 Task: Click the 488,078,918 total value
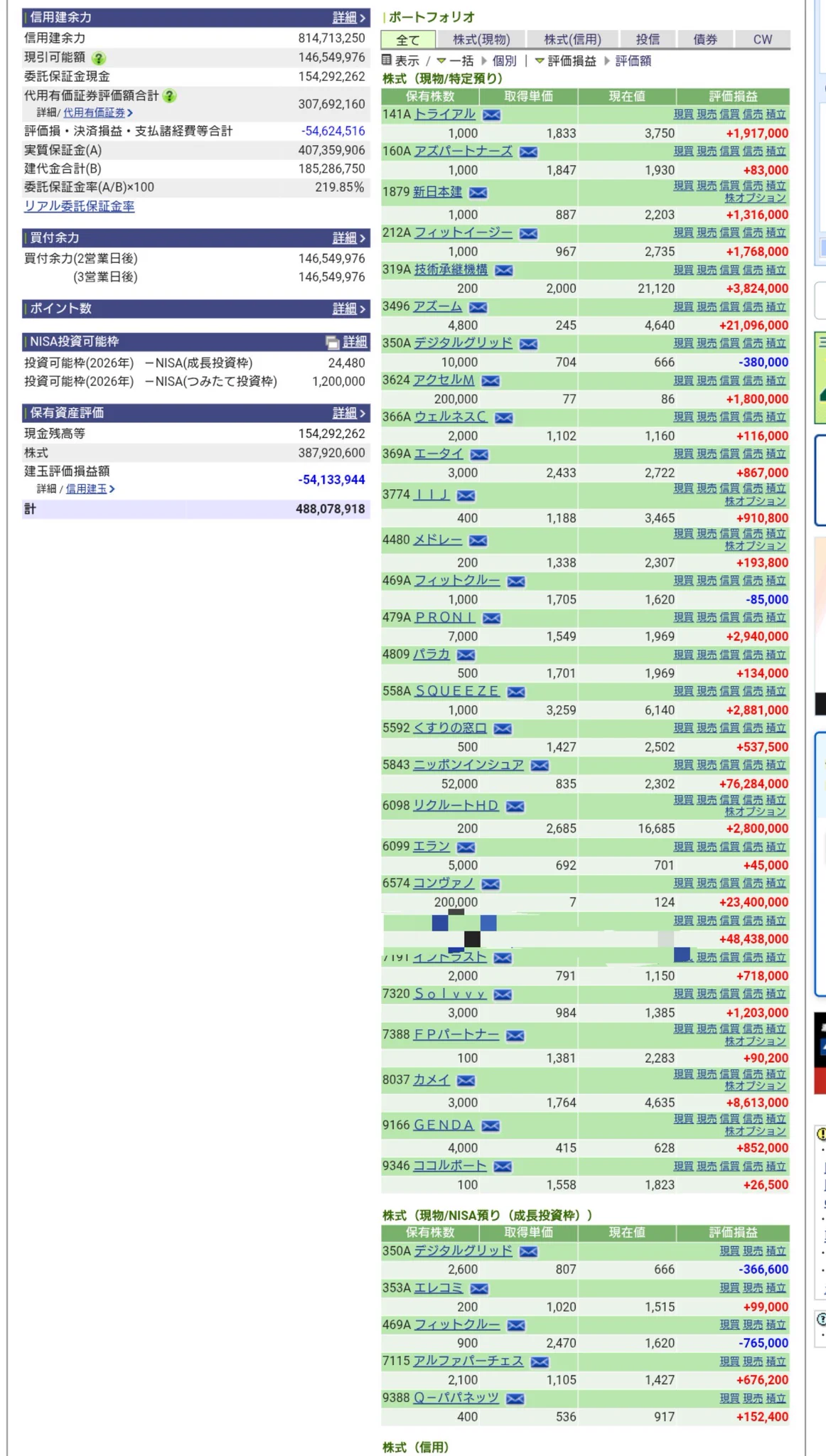tap(331, 509)
